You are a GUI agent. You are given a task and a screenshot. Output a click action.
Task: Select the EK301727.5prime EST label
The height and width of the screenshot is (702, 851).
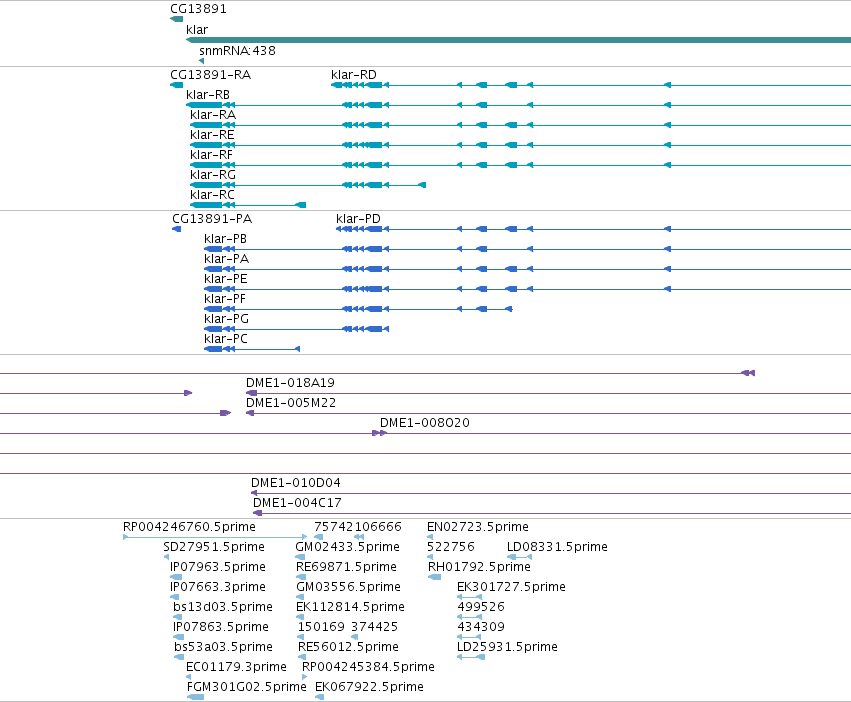[511, 587]
